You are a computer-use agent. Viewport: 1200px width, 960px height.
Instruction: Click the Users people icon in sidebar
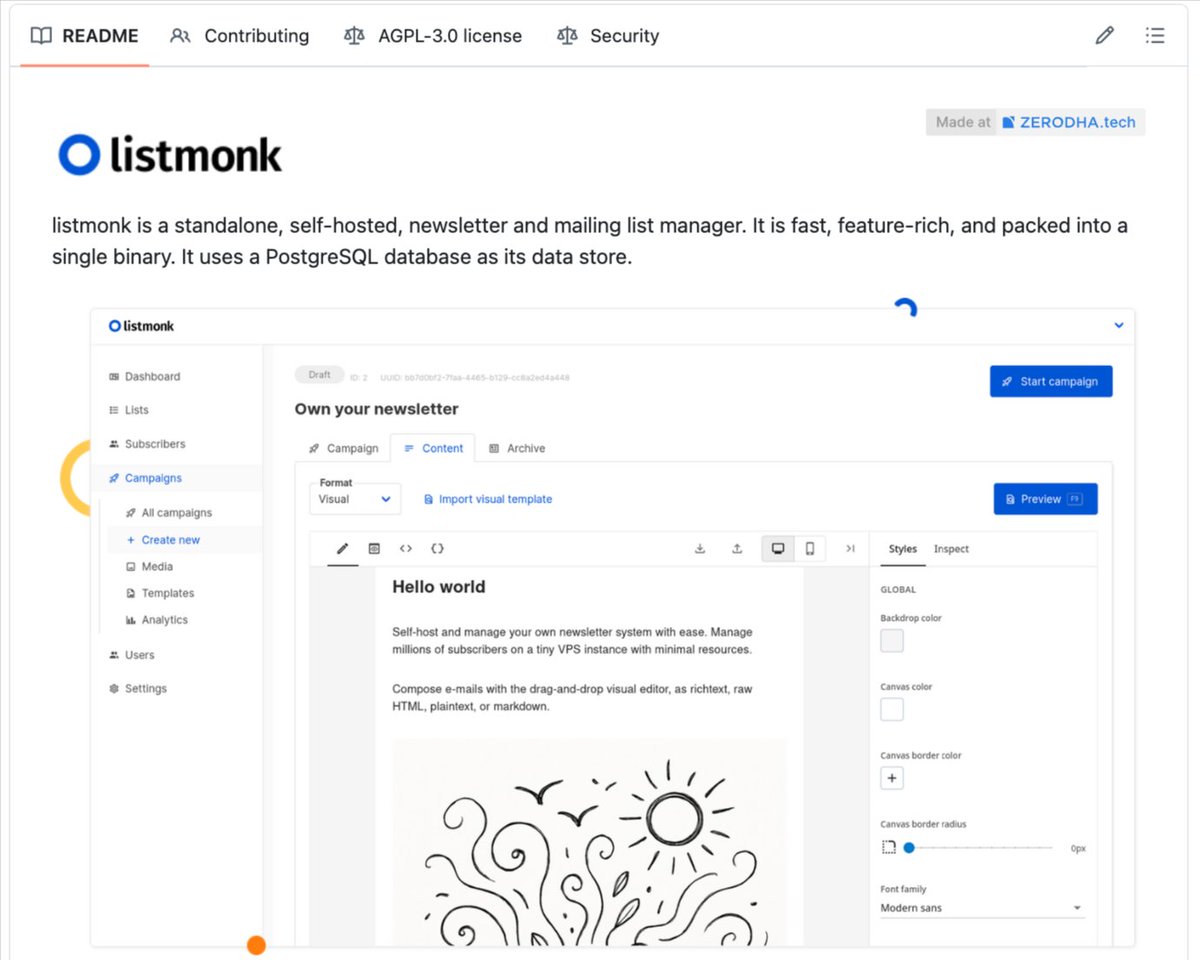point(114,655)
